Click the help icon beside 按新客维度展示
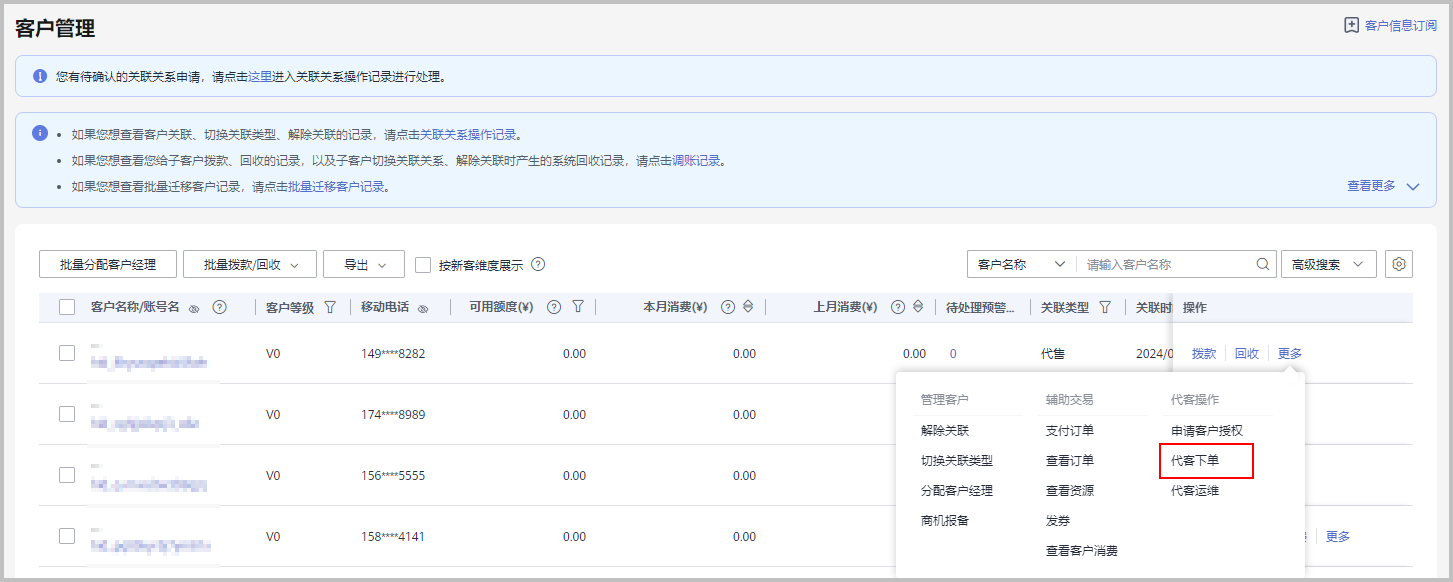Viewport: 1453px width, 582px height. 538,265
